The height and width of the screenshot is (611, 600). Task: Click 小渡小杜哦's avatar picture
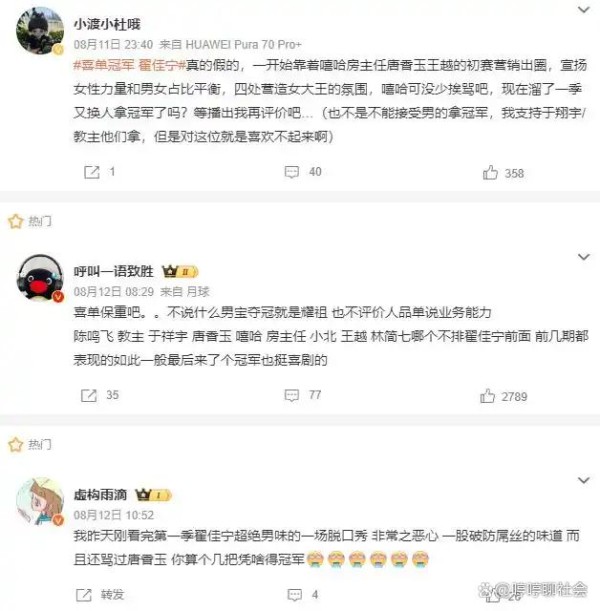[x=40, y=30]
